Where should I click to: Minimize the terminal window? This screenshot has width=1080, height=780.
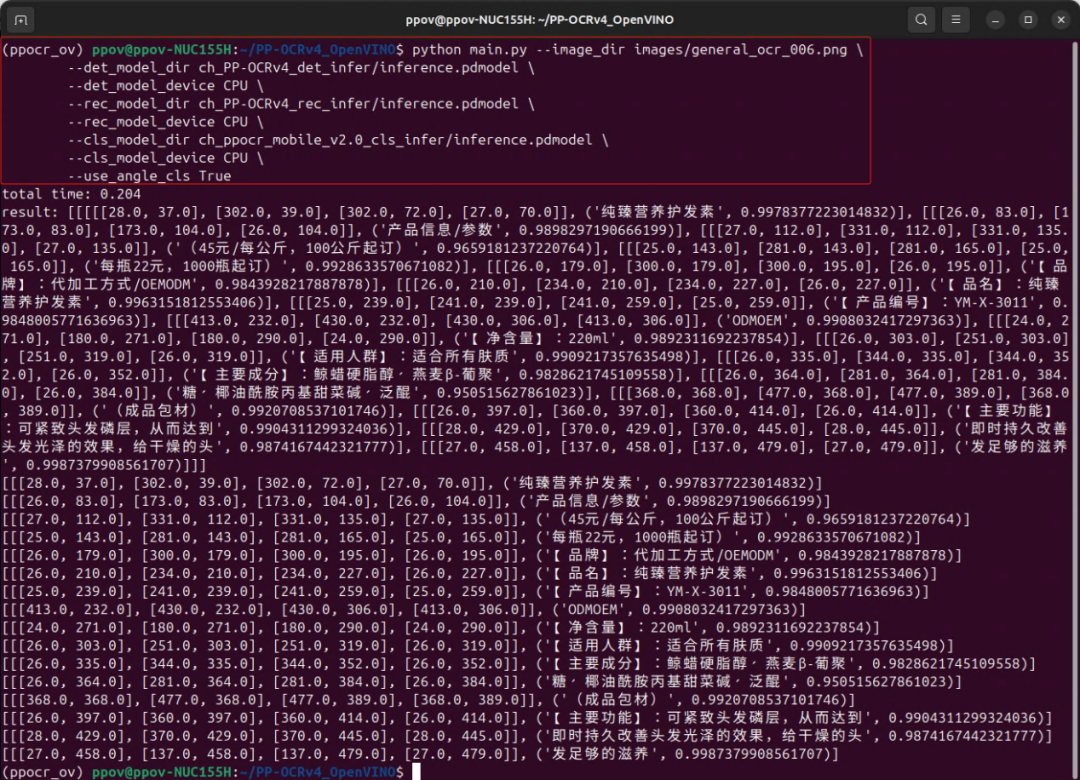point(993,19)
